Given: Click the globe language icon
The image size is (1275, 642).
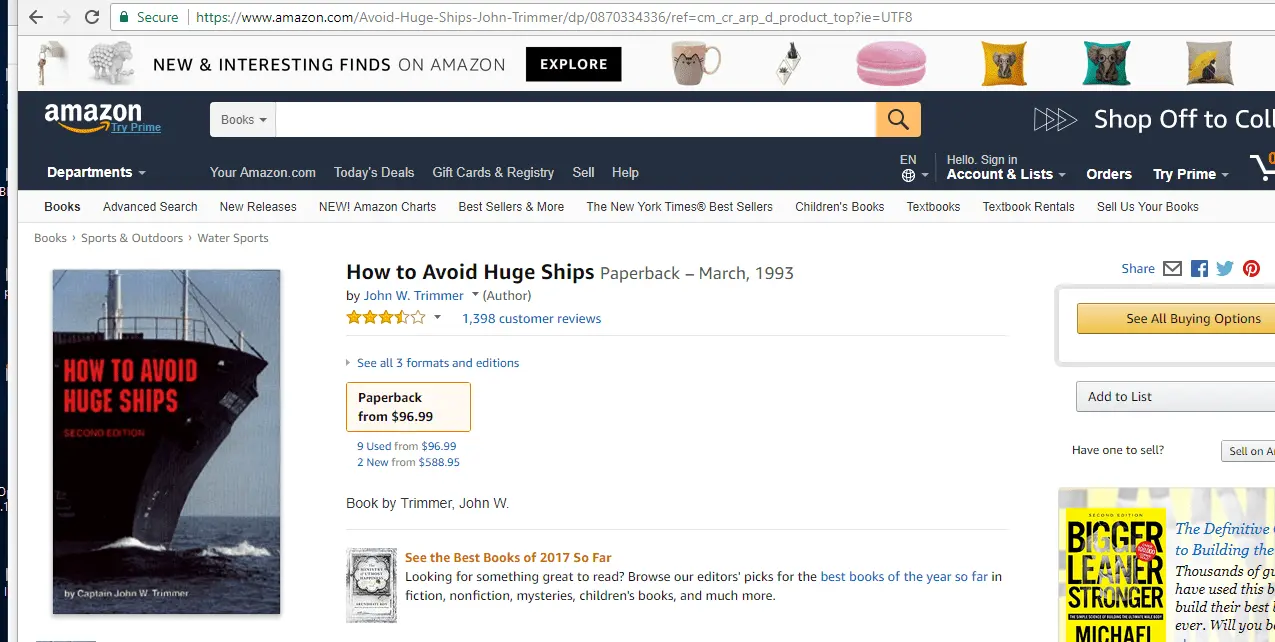Looking at the screenshot, I should click(x=908, y=175).
